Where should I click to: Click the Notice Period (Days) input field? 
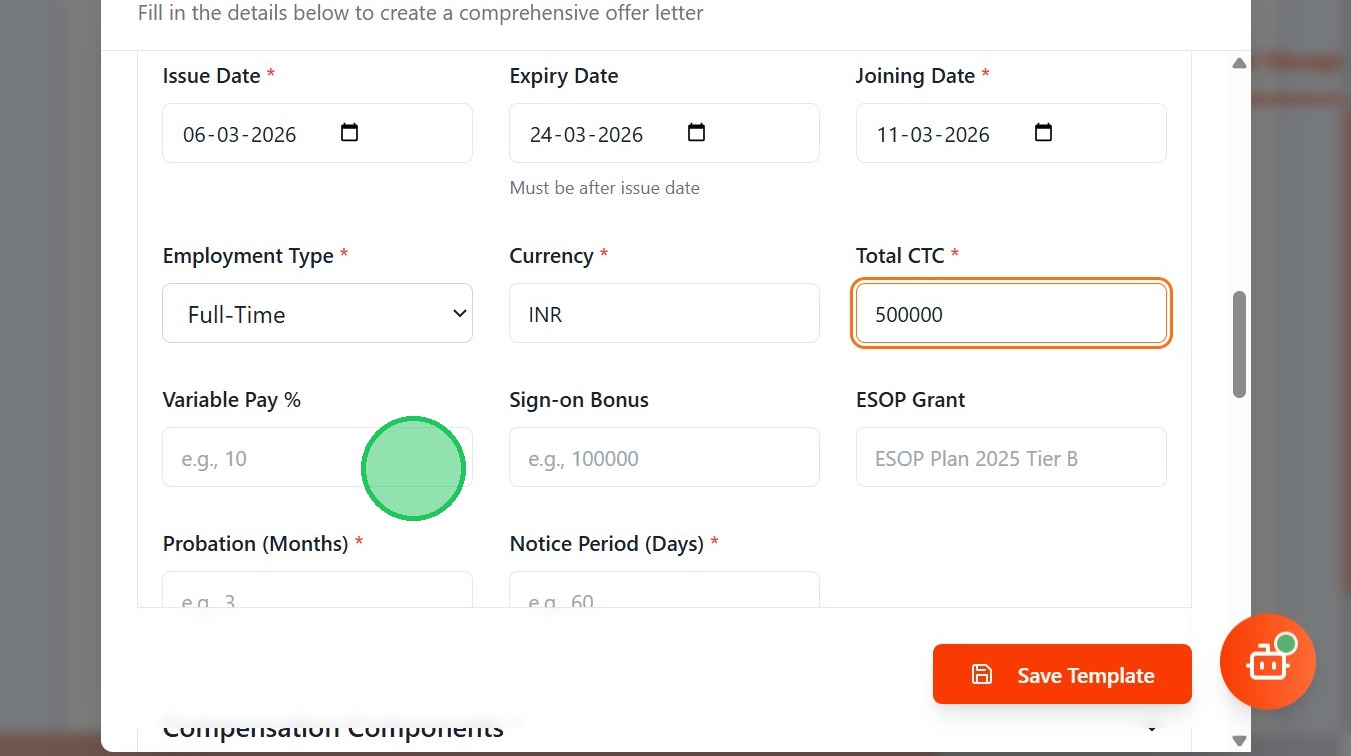click(x=664, y=592)
